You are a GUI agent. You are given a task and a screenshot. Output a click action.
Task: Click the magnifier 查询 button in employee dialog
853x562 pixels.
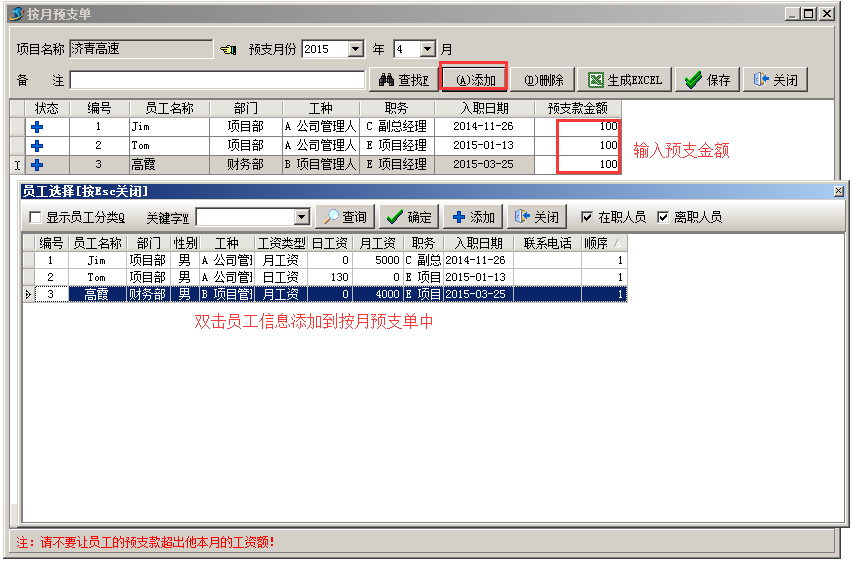[344, 217]
